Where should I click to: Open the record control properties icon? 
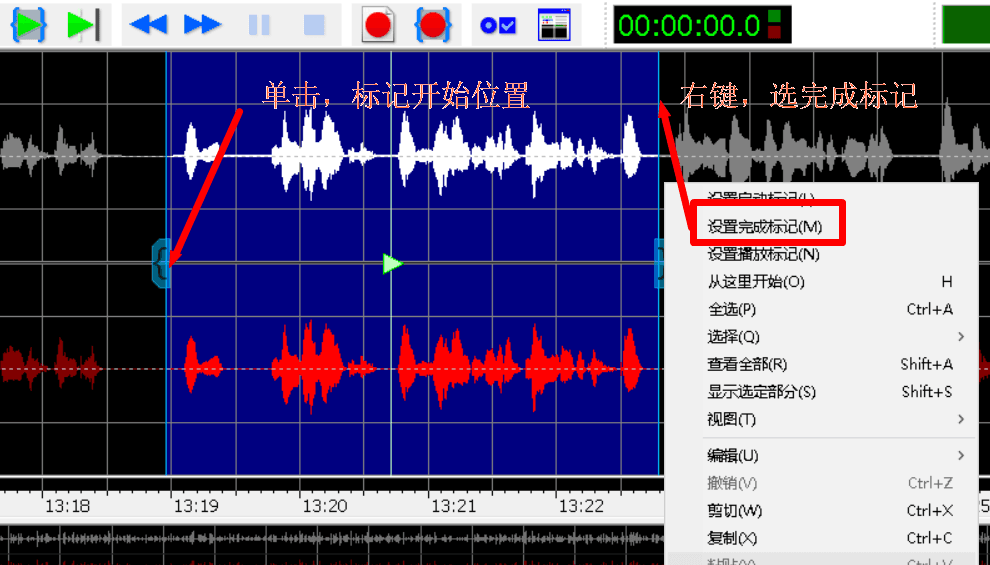coord(498,25)
